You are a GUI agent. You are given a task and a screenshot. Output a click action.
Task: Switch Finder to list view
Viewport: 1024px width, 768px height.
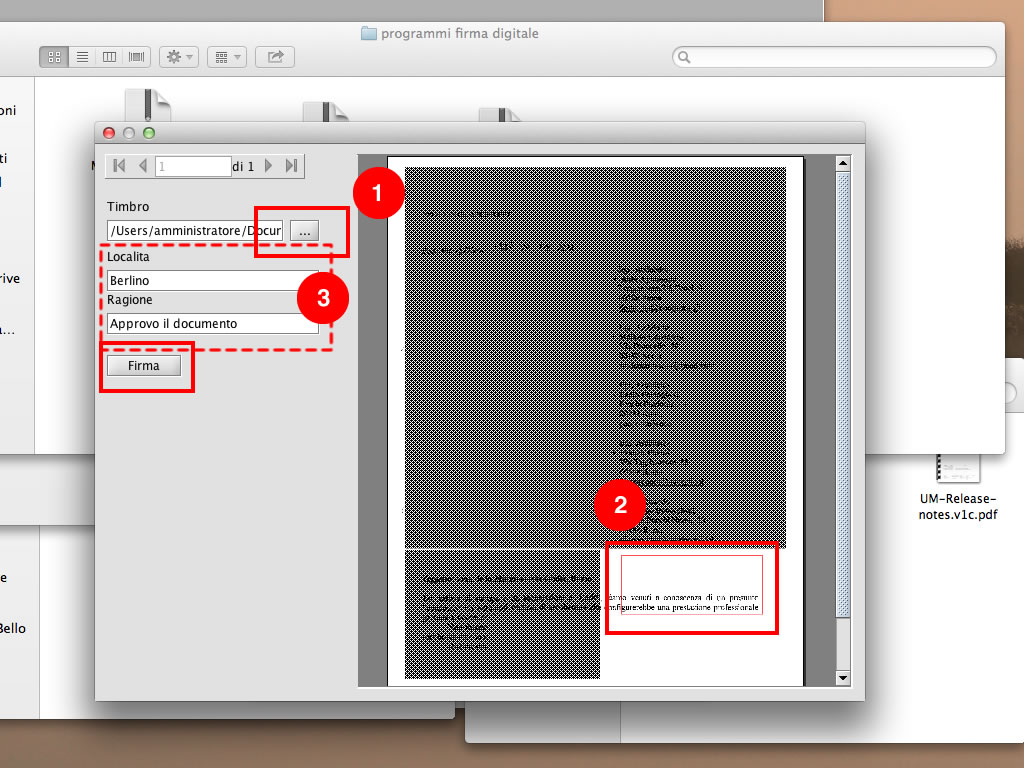pos(82,57)
